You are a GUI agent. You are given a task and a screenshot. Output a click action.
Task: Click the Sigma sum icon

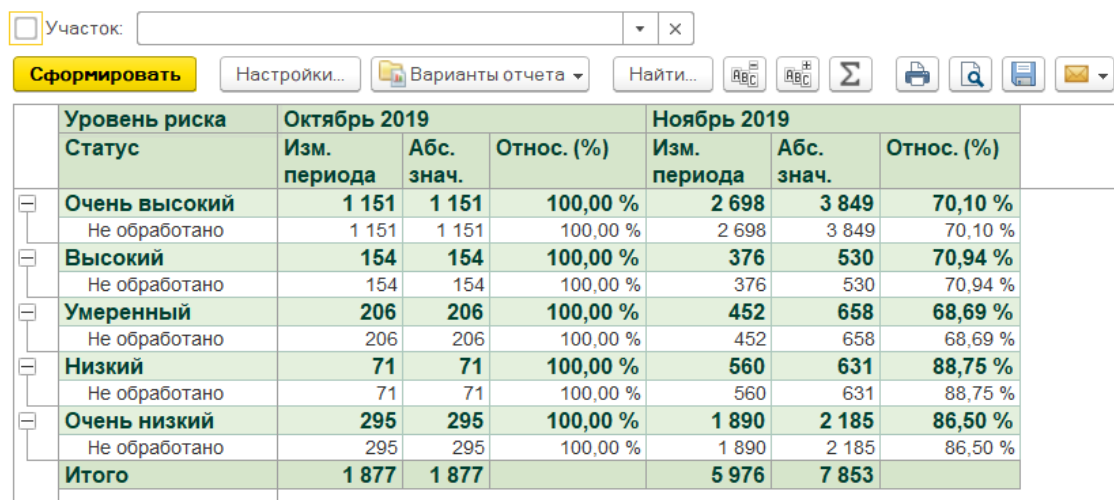(850, 75)
